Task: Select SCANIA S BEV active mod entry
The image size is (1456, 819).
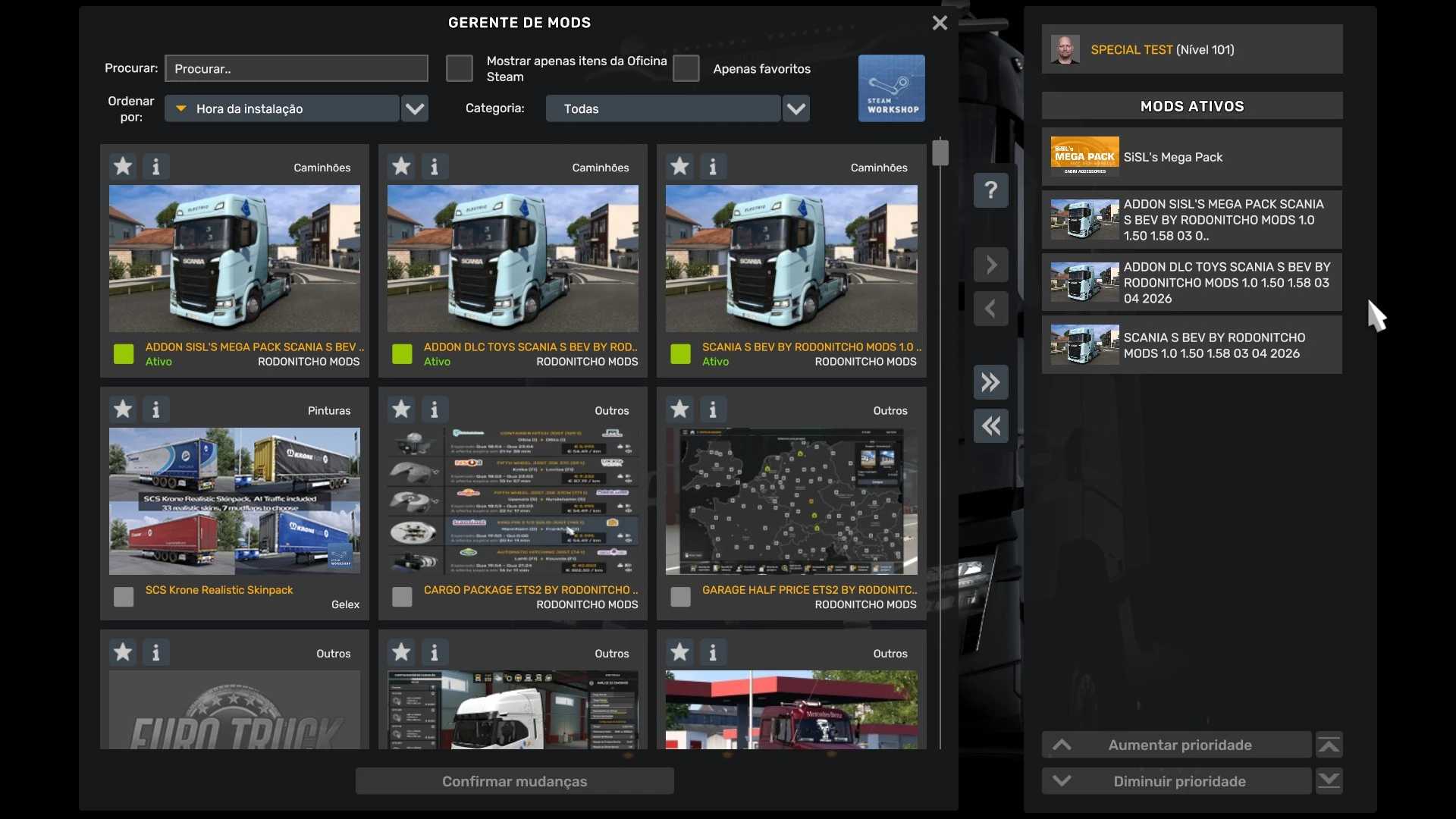Action: [1191, 345]
